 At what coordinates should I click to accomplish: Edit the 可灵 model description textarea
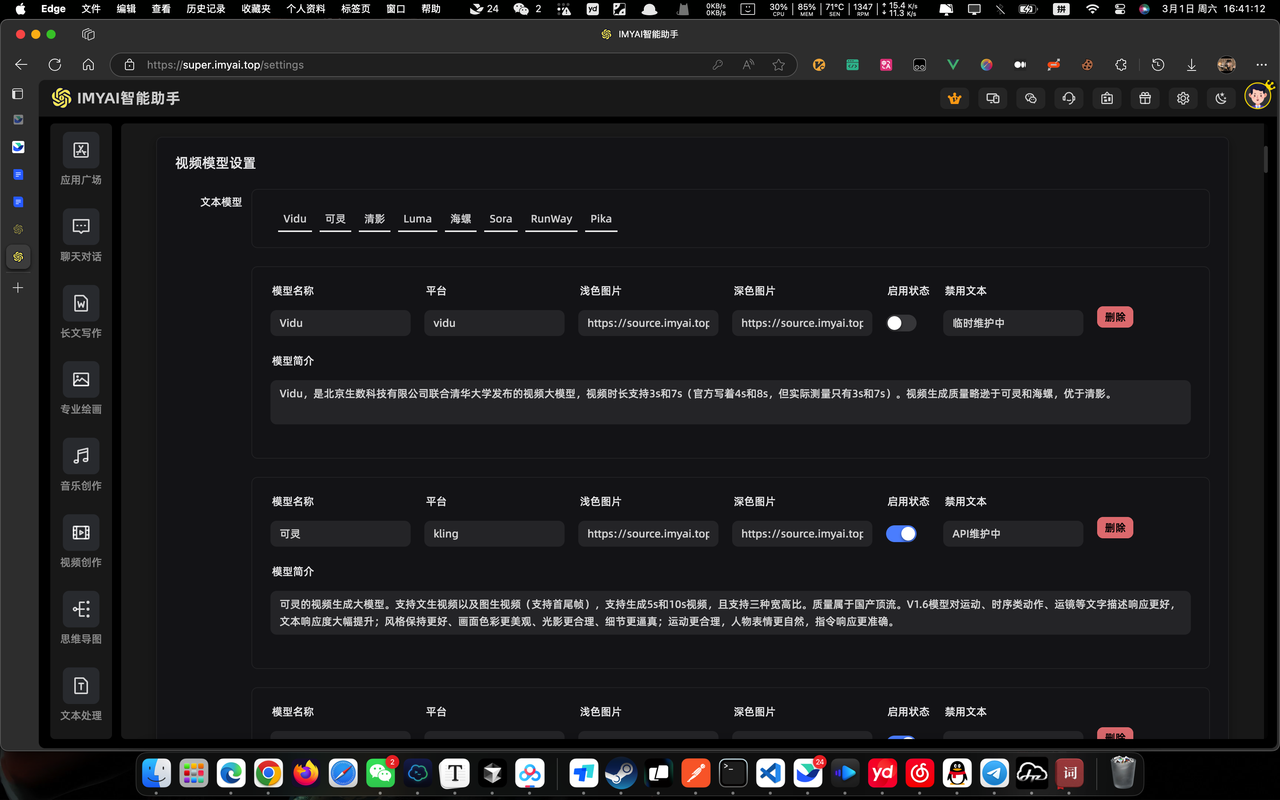pos(731,612)
